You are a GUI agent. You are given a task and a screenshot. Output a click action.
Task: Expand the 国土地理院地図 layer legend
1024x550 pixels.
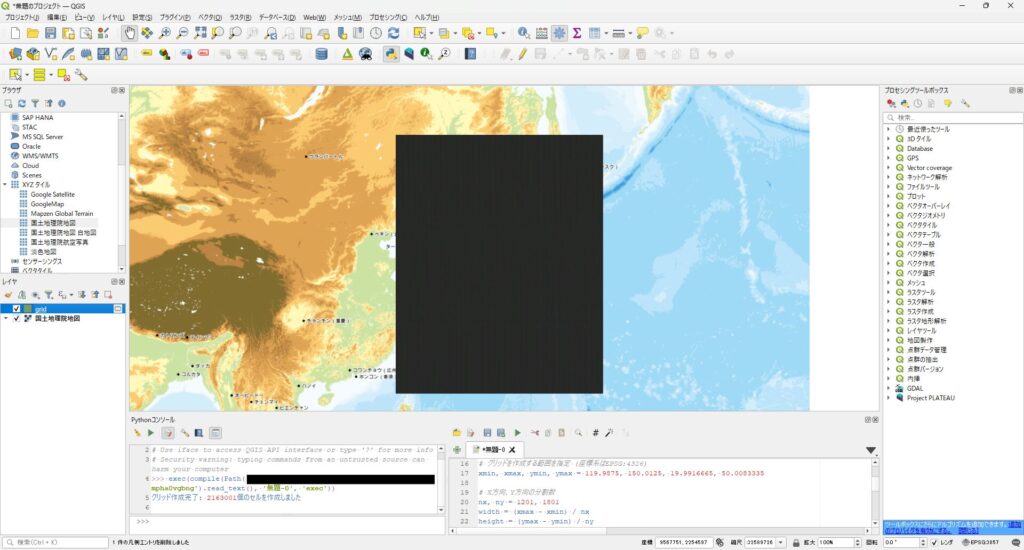(x=7, y=318)
